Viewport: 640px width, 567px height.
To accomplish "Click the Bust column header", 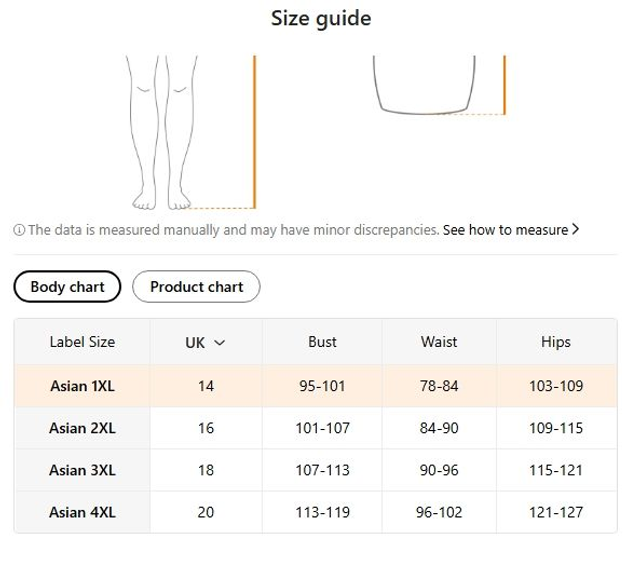I will (322, 342).
